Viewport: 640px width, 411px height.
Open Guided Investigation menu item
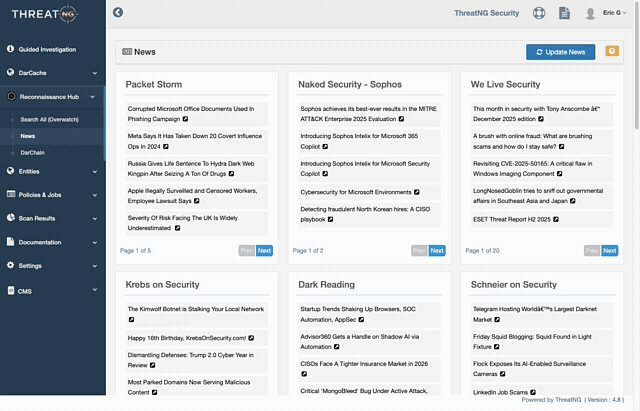pos(47,49)
